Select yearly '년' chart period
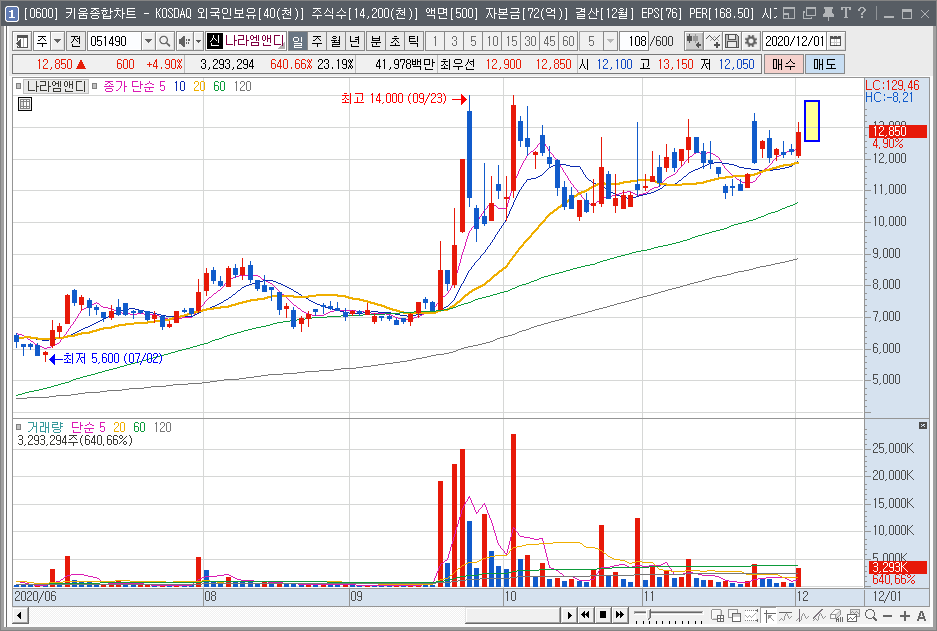 tap(354, 41)
